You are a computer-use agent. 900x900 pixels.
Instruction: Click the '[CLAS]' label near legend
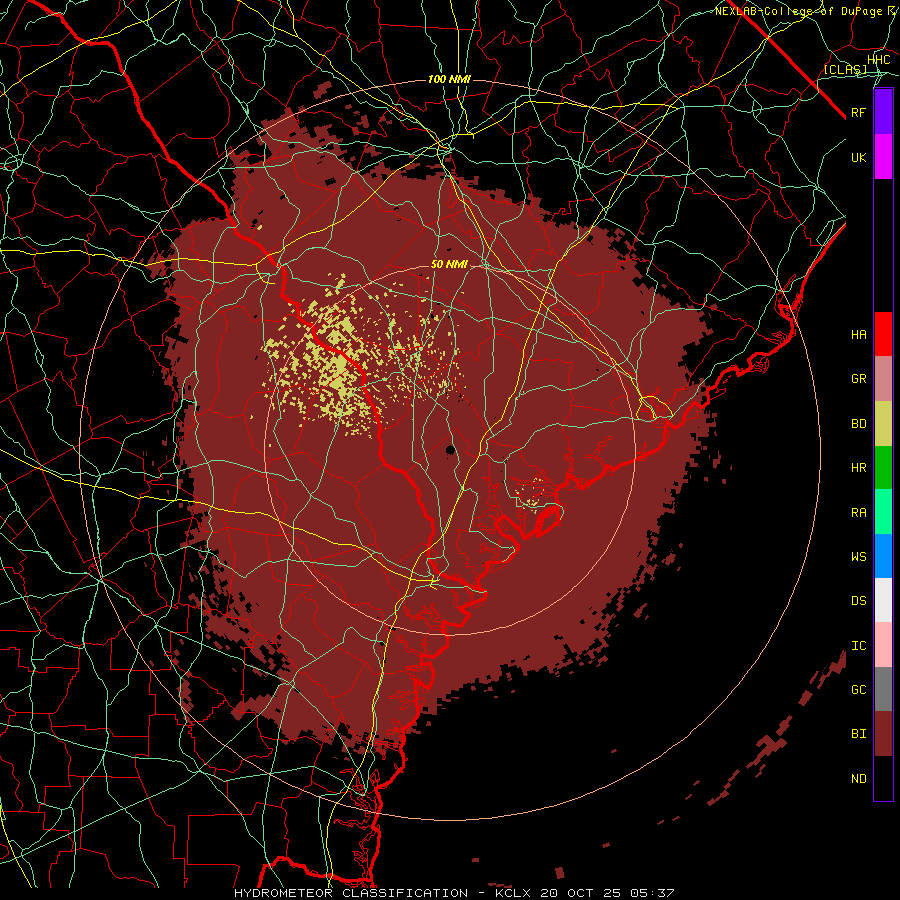point(845,69)
